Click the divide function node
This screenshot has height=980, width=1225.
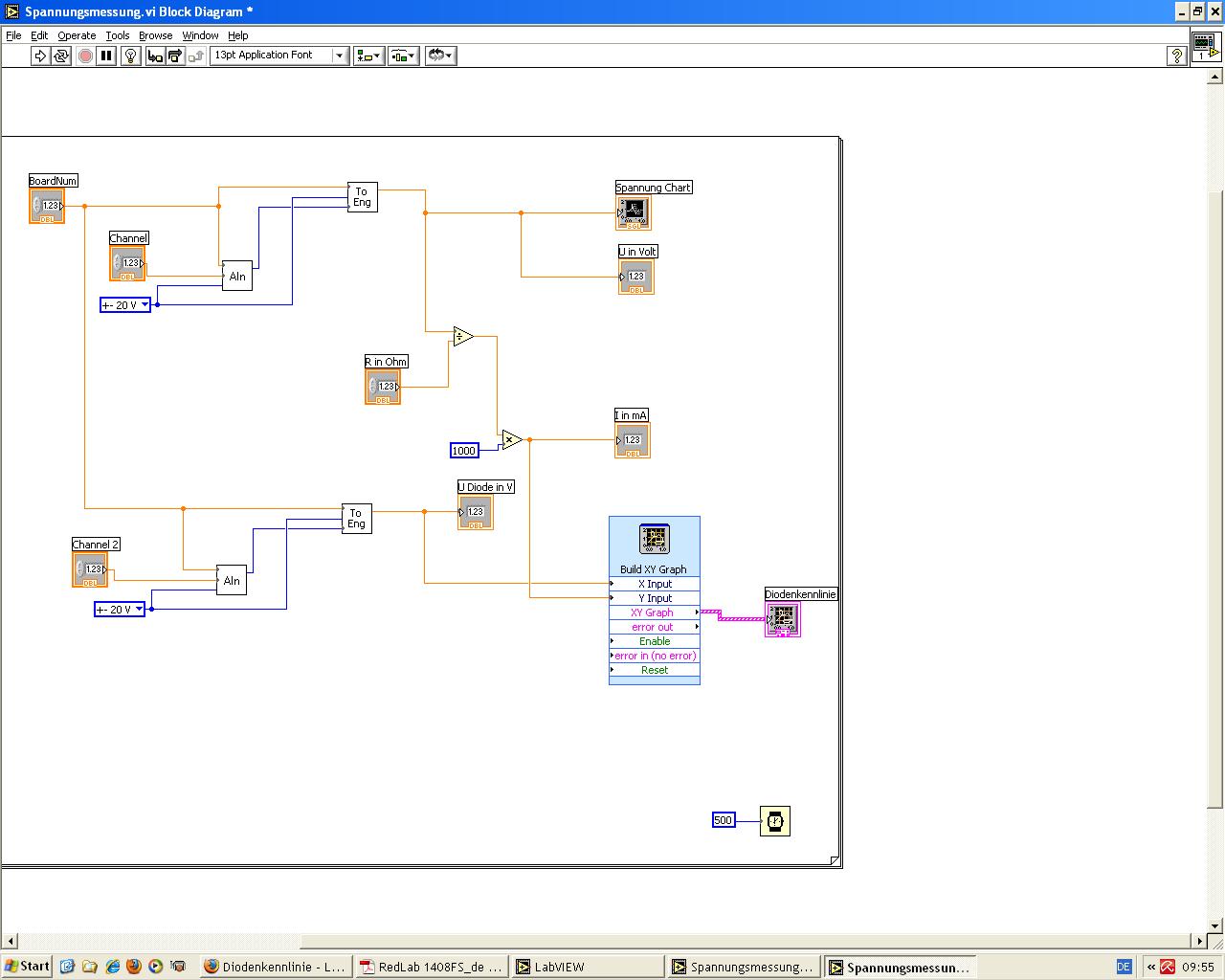click(x=463, y=336)
